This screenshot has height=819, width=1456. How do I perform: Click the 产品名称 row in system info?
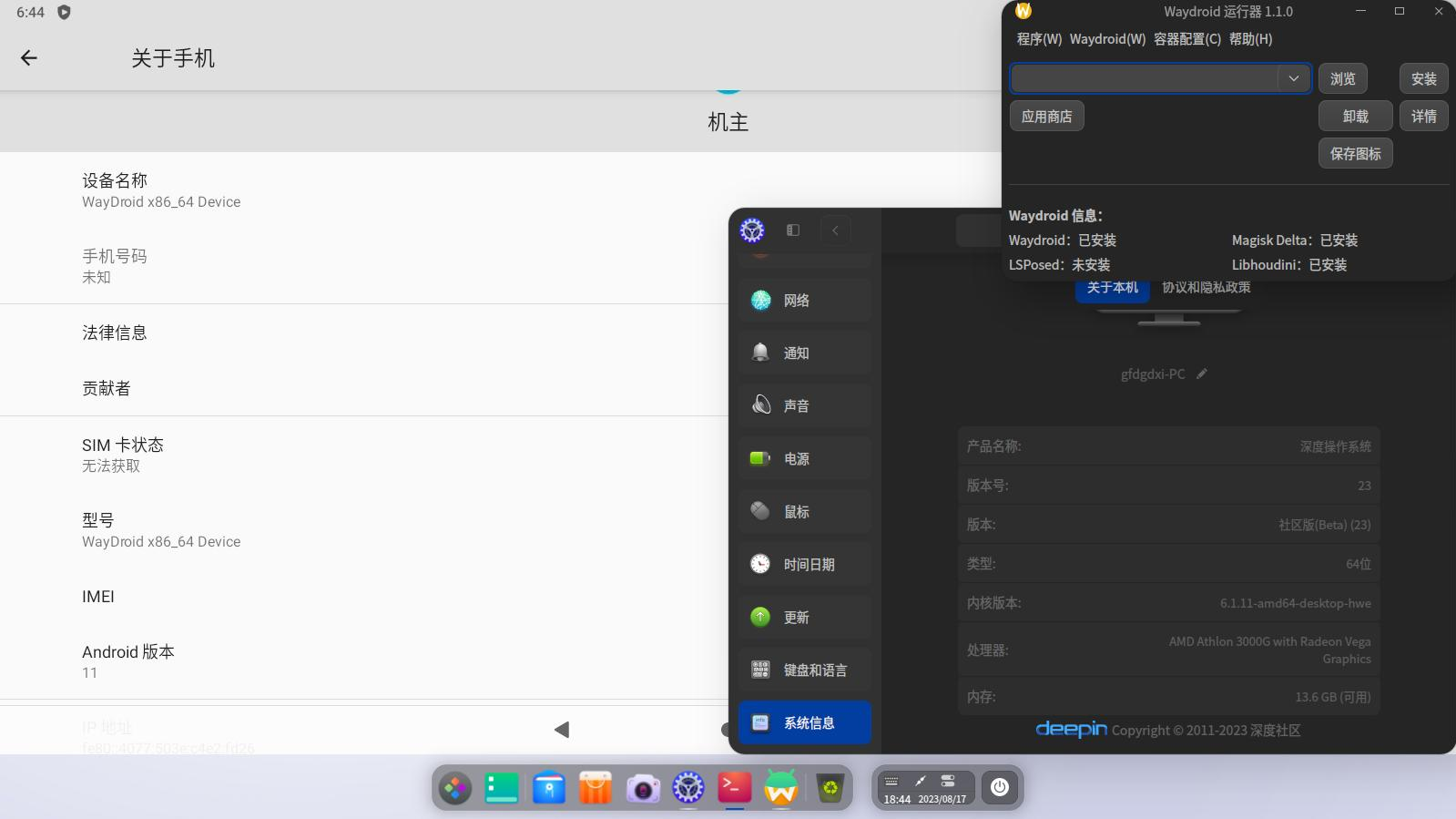coord(1169,446)
